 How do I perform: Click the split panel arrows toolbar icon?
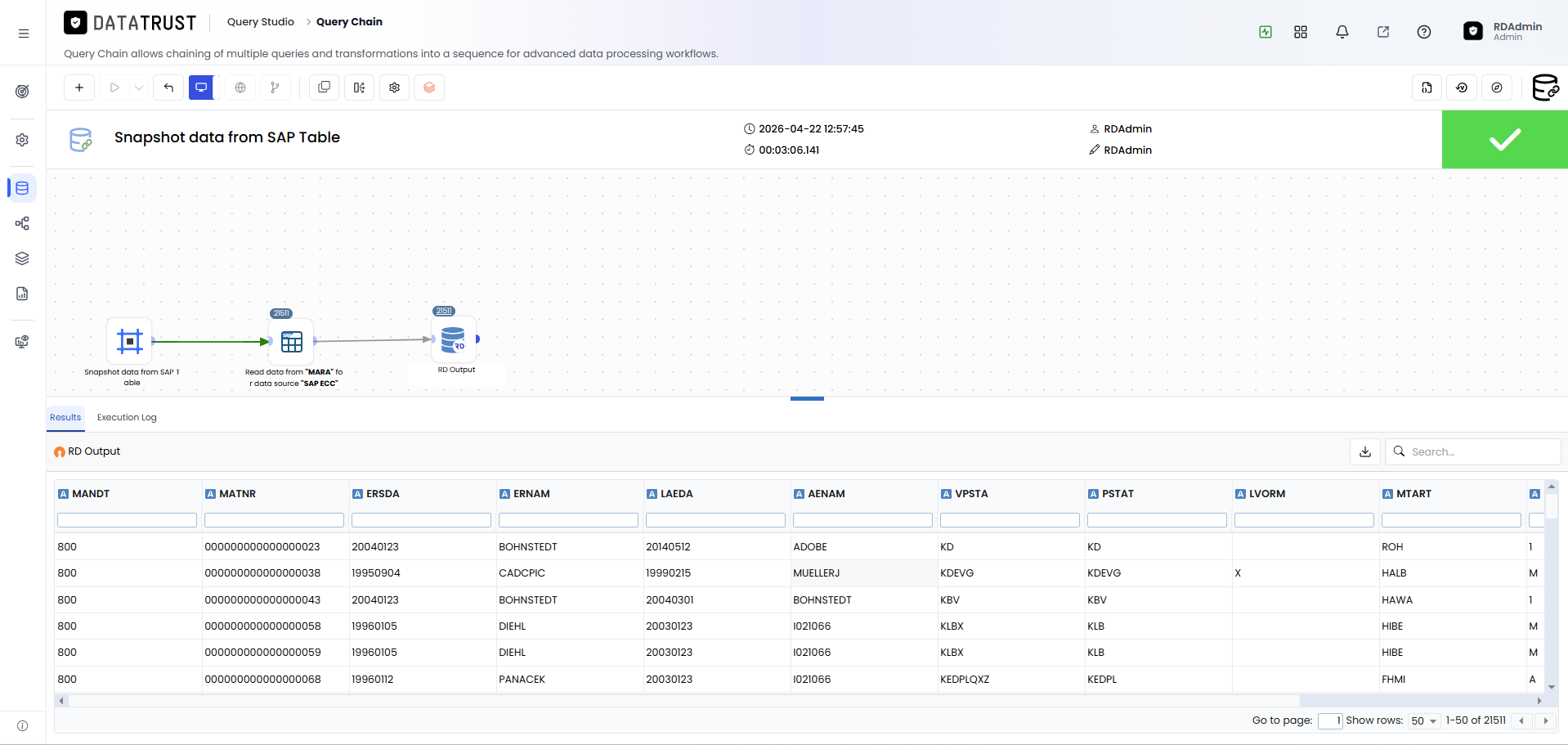360,88
